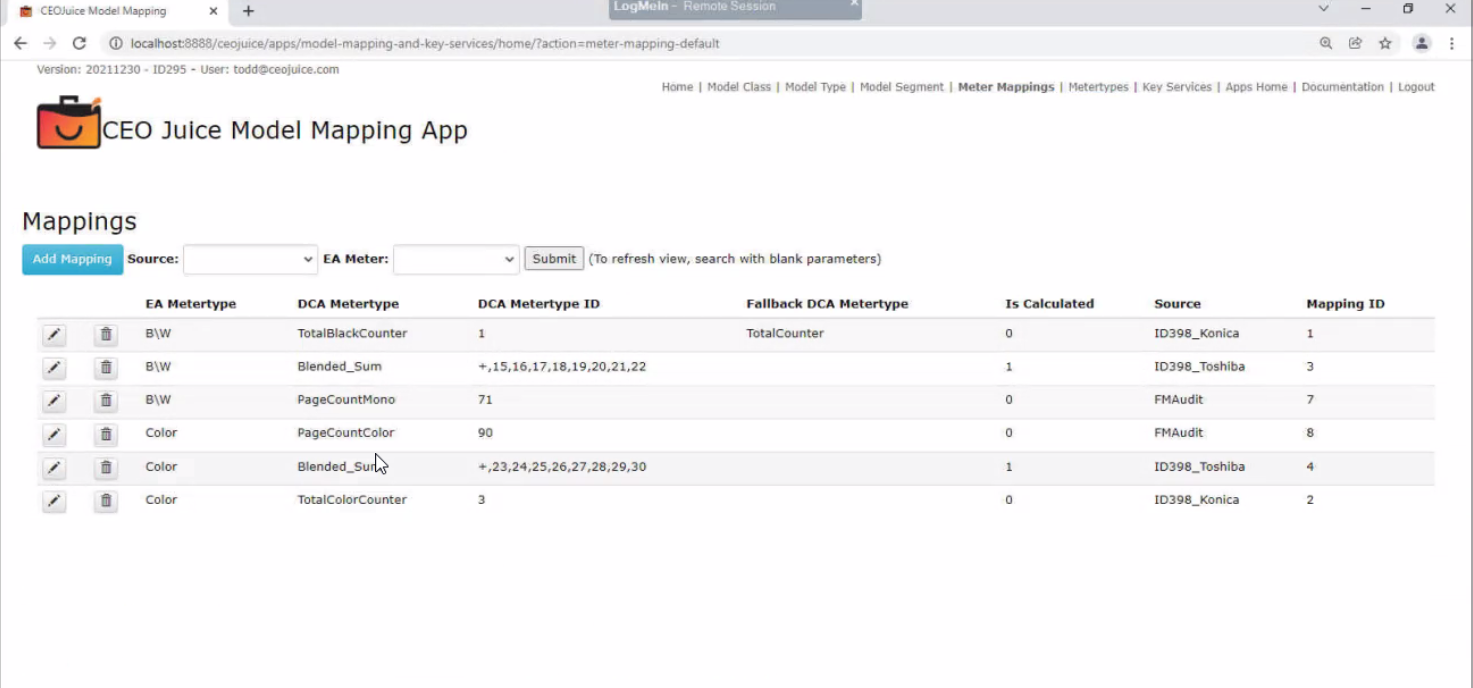Screen dimensions: 1473x688
Task: Click the address bar URL
Action: 424,43
